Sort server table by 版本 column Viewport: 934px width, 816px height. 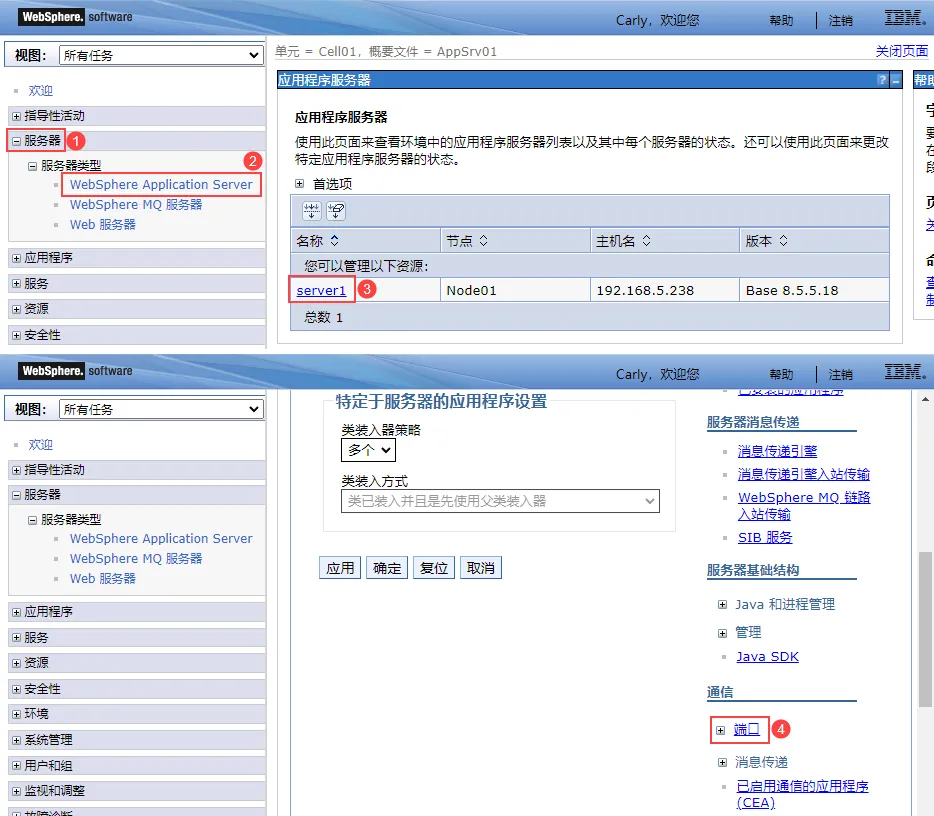coord(783,241)
